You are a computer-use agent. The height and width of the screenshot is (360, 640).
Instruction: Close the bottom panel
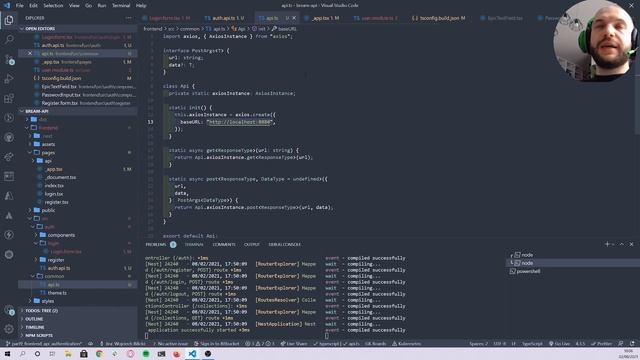(x=631, y=244)
